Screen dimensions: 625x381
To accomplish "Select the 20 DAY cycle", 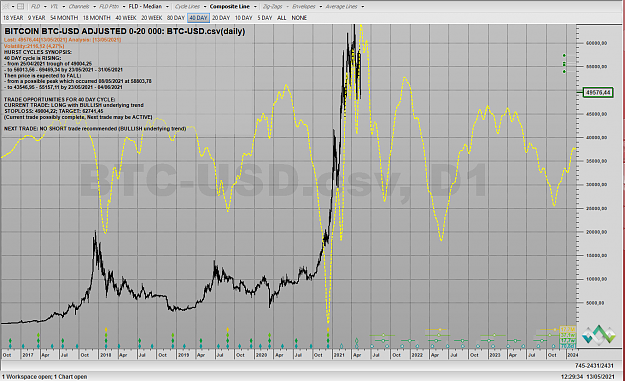I will [221, 18].
